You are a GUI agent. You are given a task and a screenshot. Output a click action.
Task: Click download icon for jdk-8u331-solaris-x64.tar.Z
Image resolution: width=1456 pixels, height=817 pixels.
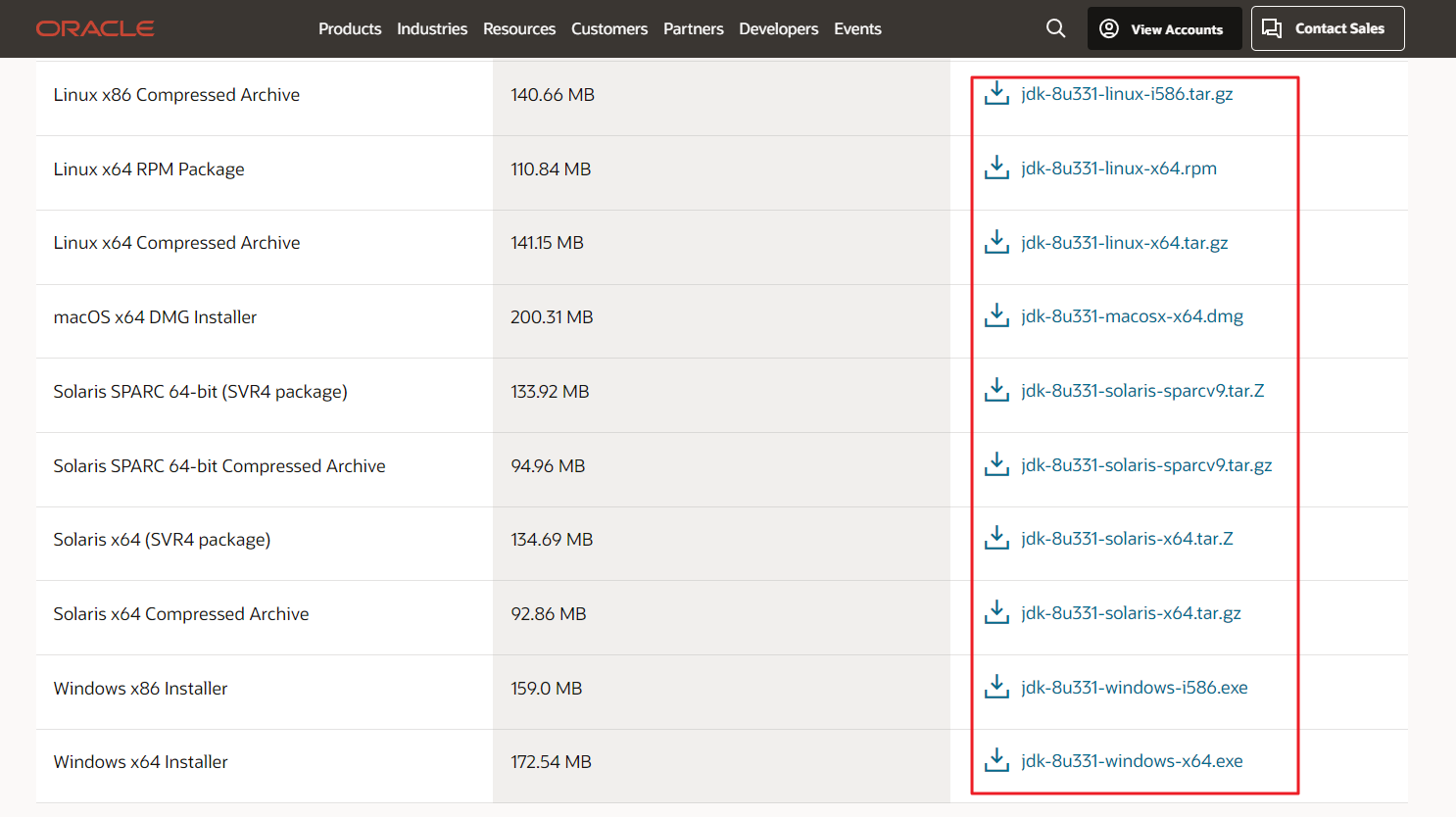coord(996,538)
